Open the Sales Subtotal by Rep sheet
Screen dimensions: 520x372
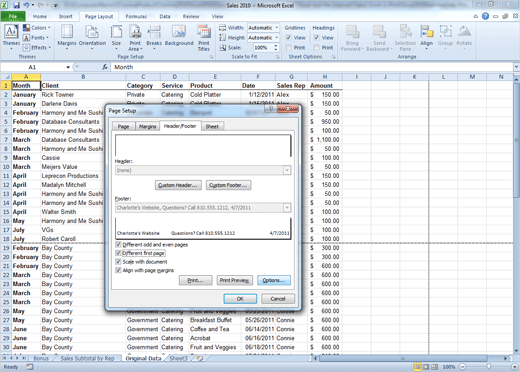coord(87,358)
